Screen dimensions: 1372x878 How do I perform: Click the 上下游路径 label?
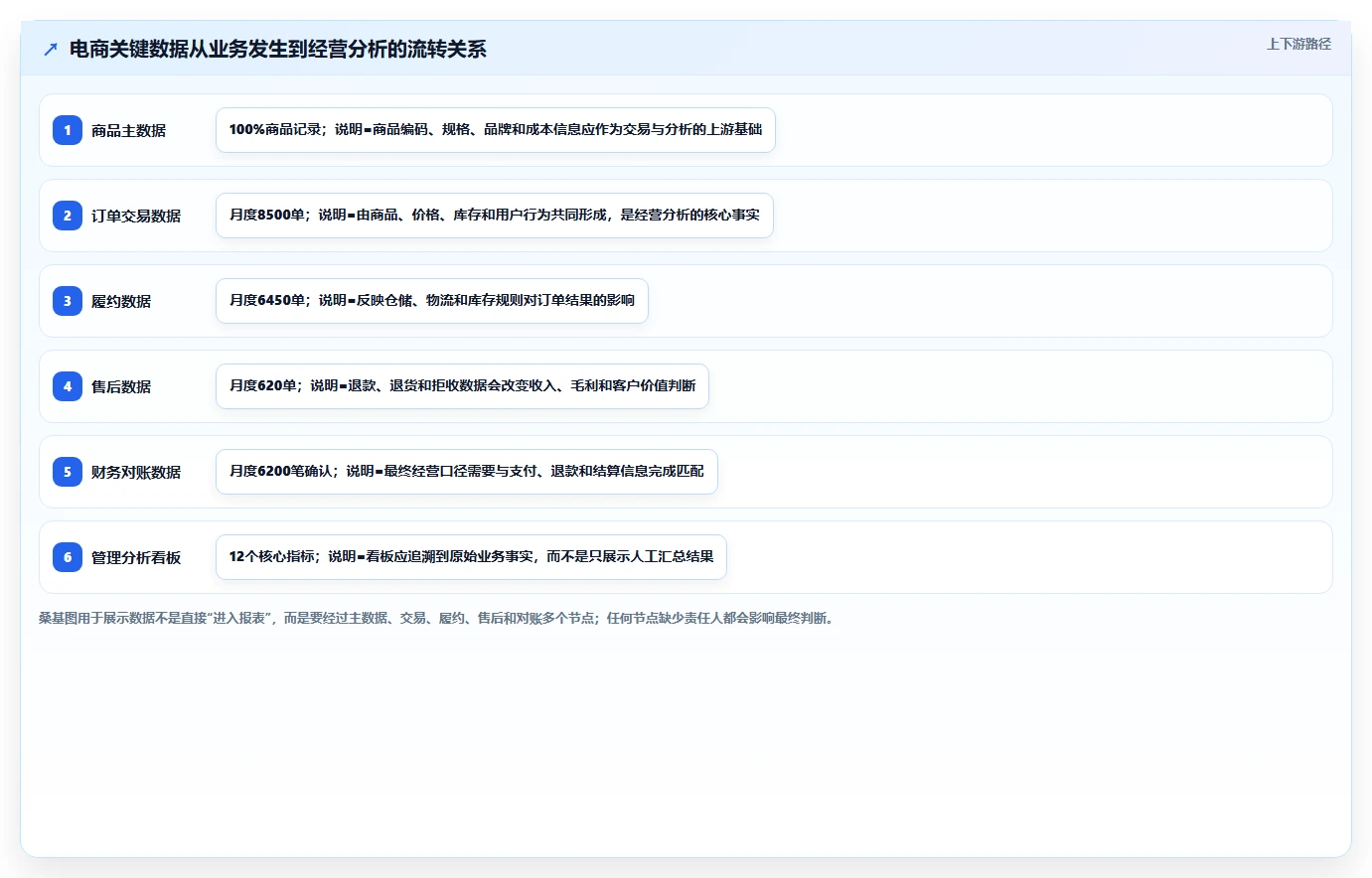(1298, 44)
